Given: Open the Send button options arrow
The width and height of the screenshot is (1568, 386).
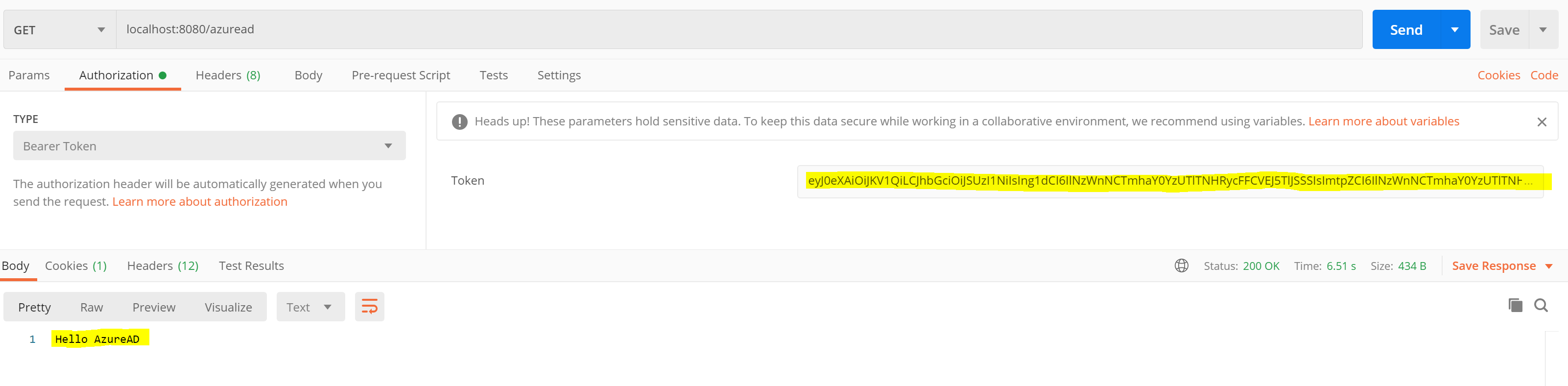Looking at the screenshot, I should pos(1455,29).
